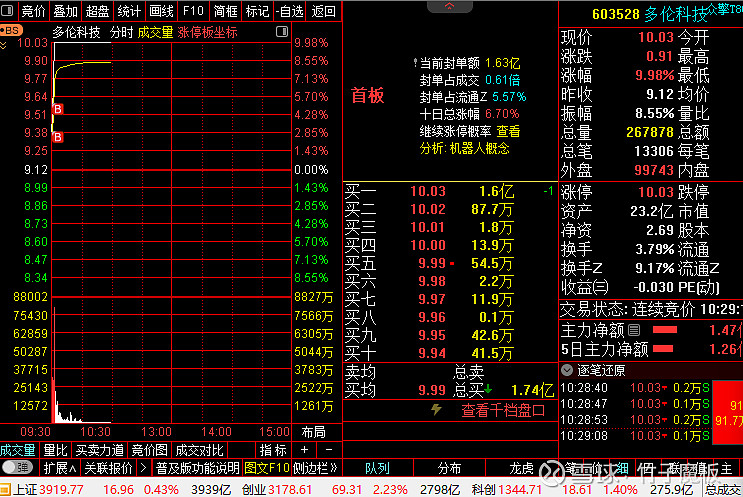Click the 总成交 status entry
Screen dimensions: 743x497
coord(723,489)
